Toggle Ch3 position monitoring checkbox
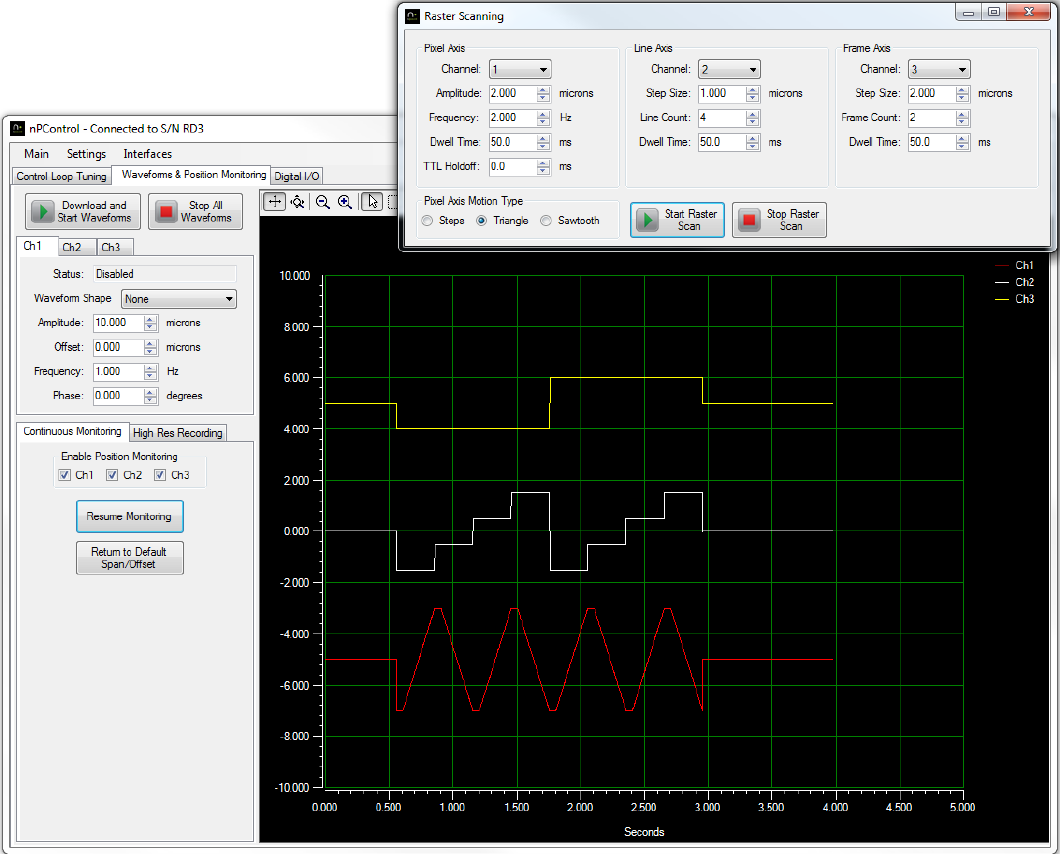Screen dimensions: 1060x854 point(161,475)
